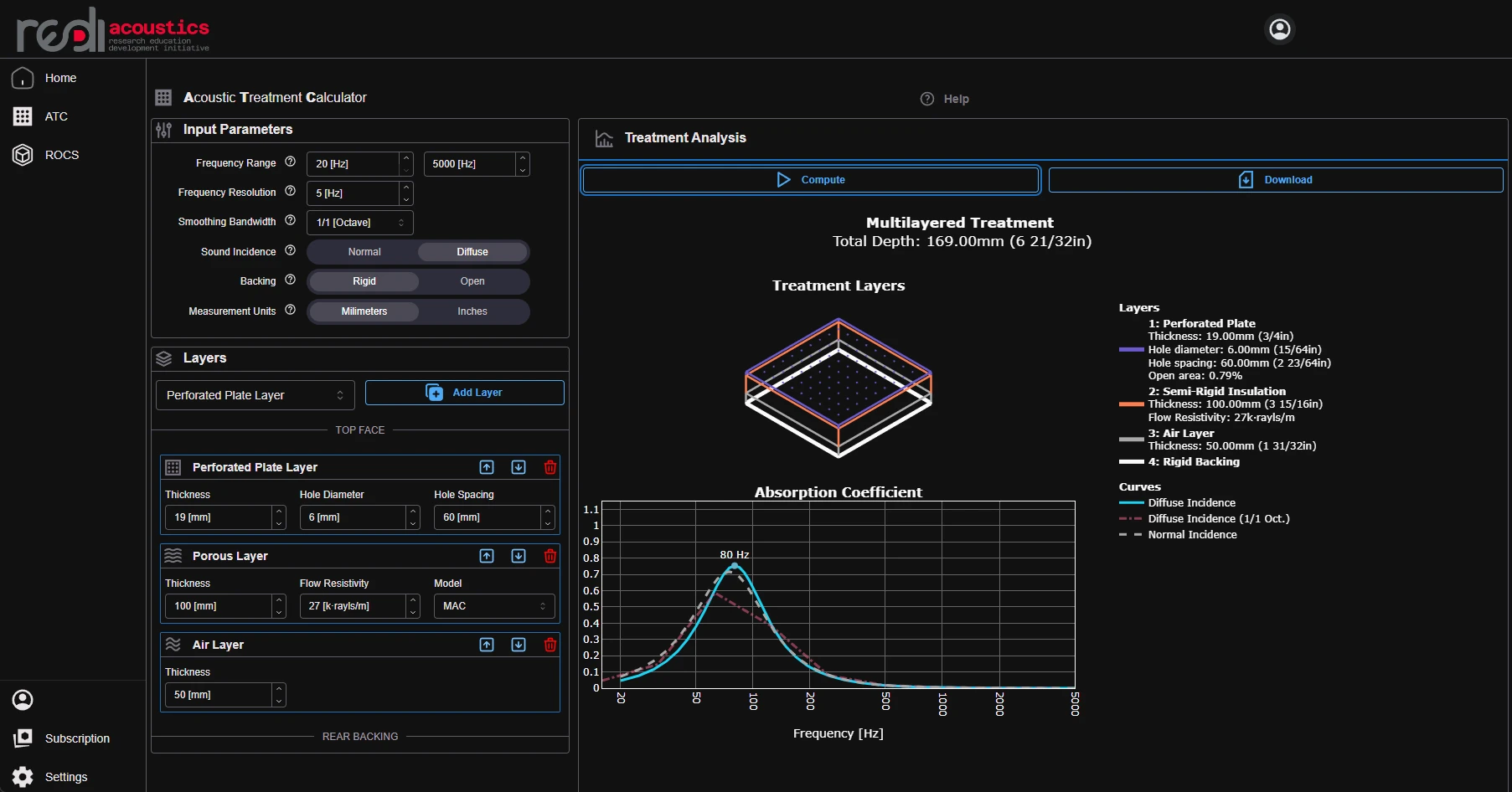
Task: Switch Measurement Units to Inches
Action: click(x=472, y=311)
